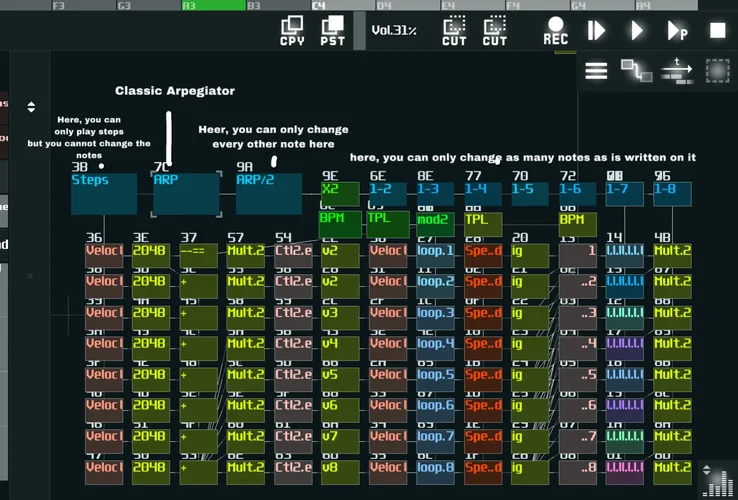Open the hamburger main menu
This screenshot has height=500, width=738.
click(x=596, y=71)
